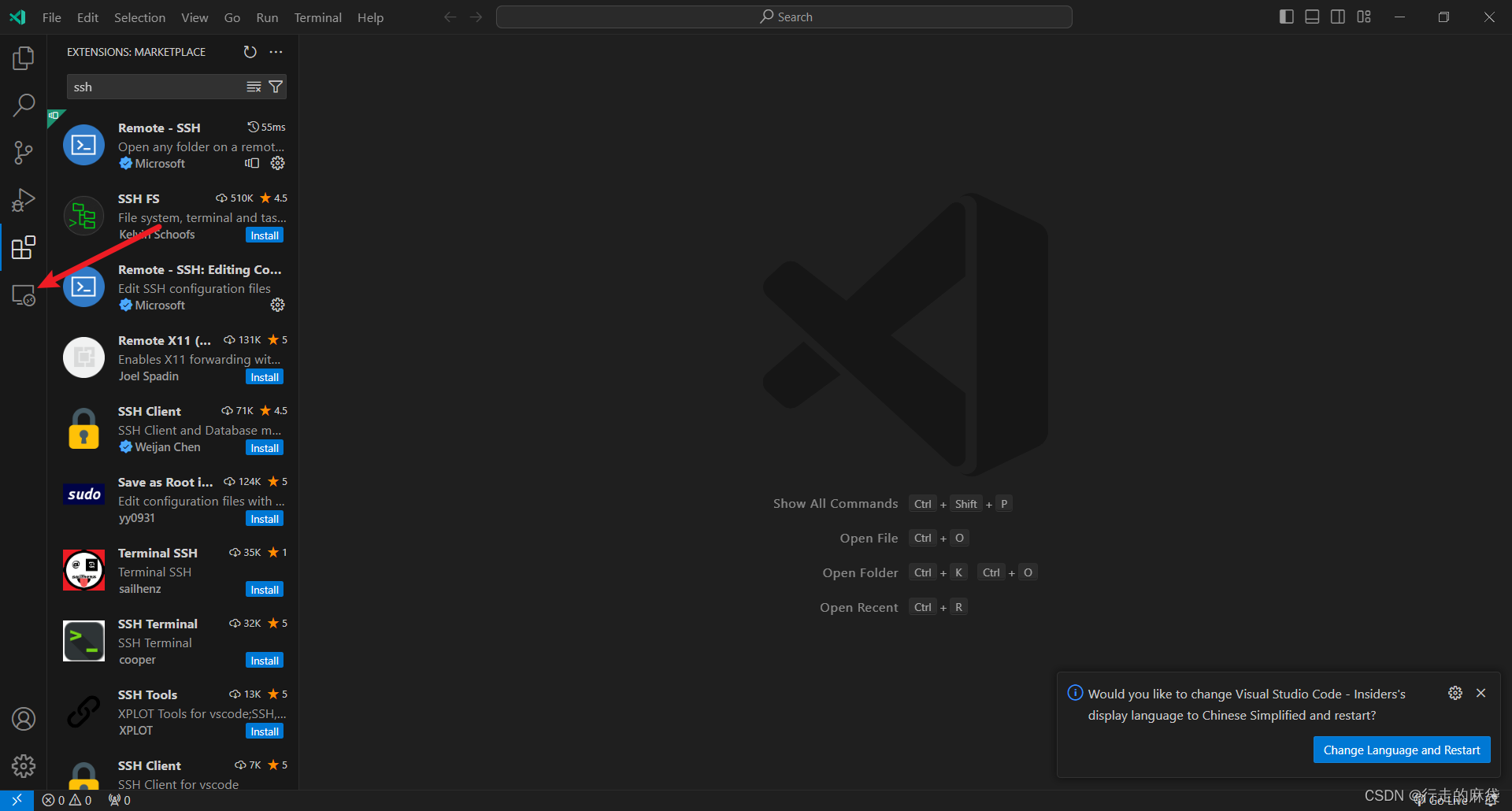
Task: Open the Selection menu
Action: point(139,17)
